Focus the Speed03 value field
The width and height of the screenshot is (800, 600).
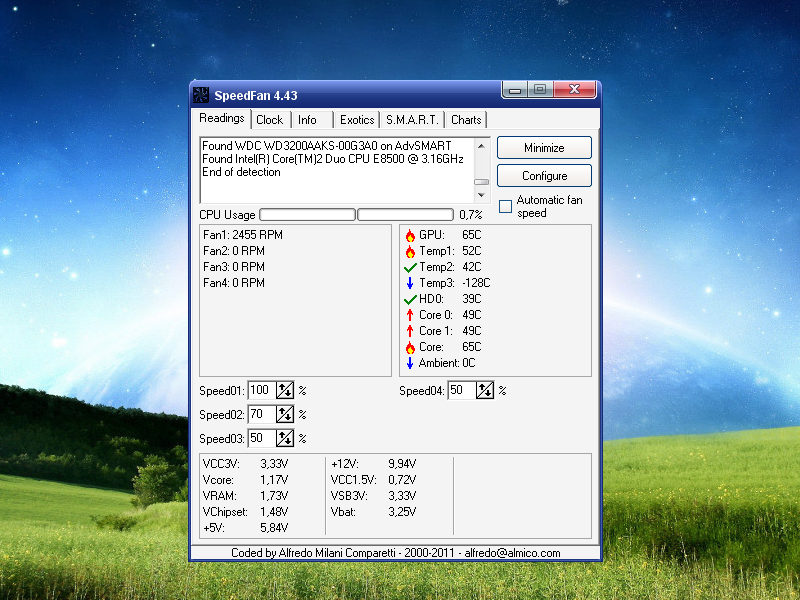click(x=262, y=438)
